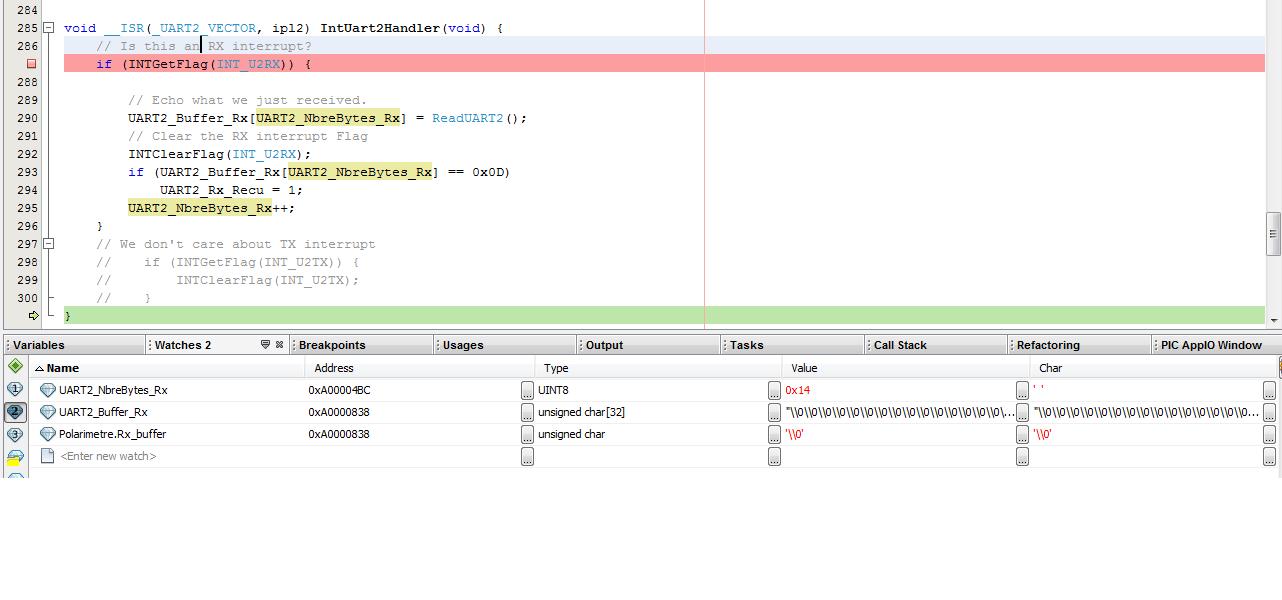Switch to Watches 3 view in sidebar
The height and width of the screenshot is (600, 1282).
click(x=15, y=435)
